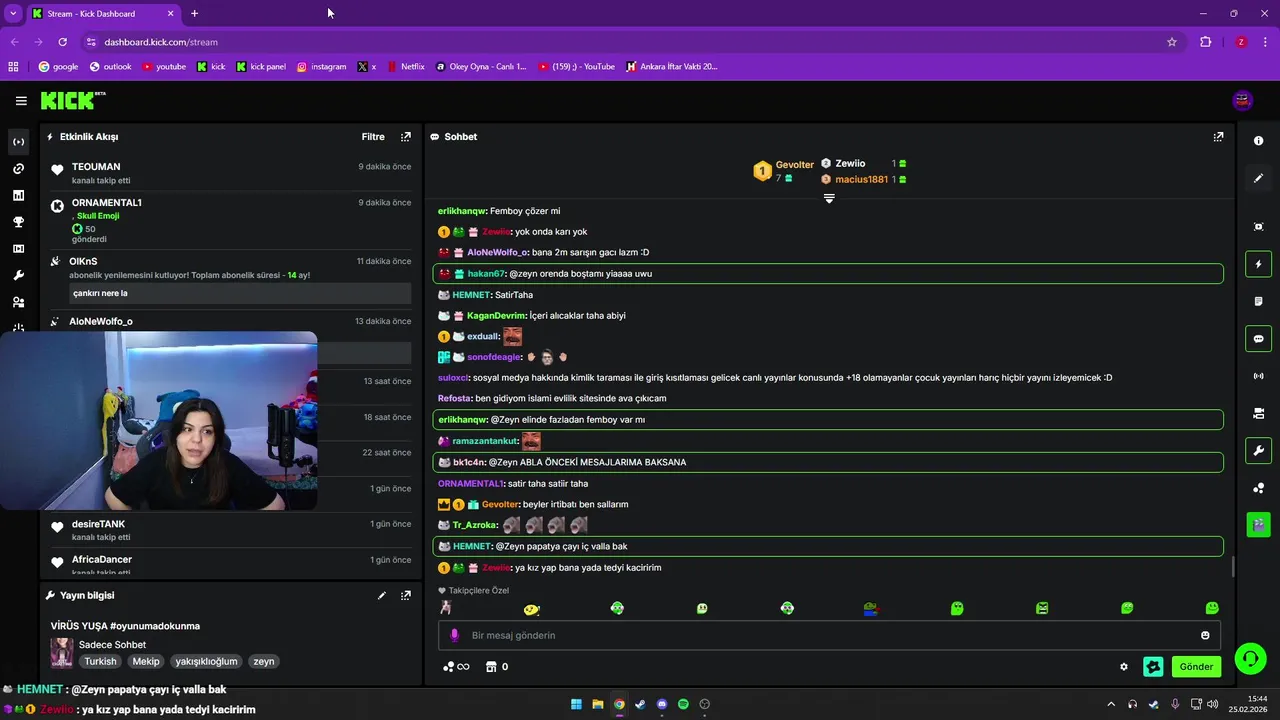Click the channel points infinity icon below chat
The image size is (1280, 720).
tap(456, 667)
